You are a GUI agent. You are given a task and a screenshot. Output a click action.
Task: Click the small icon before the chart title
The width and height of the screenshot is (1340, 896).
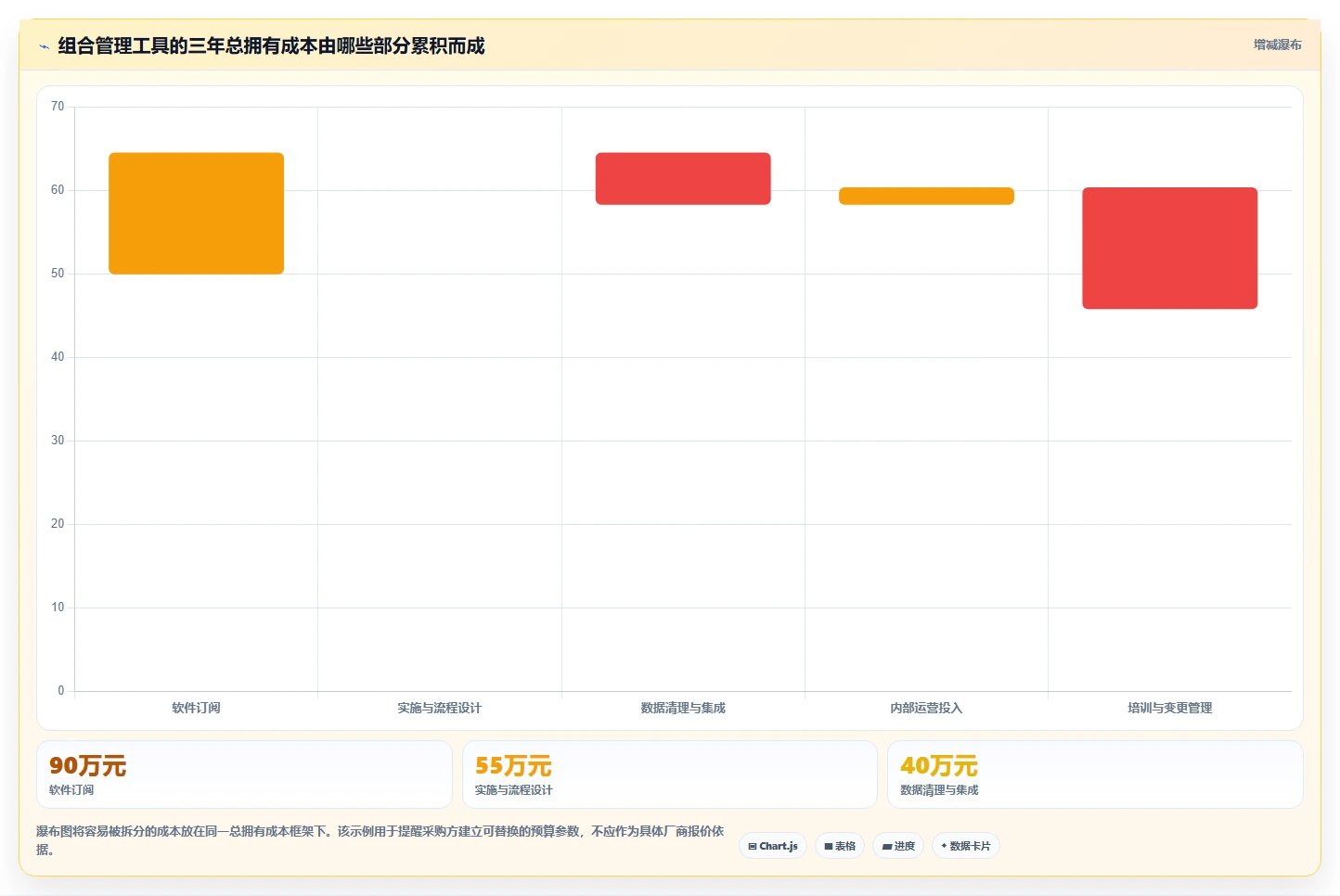coord(44,46)
